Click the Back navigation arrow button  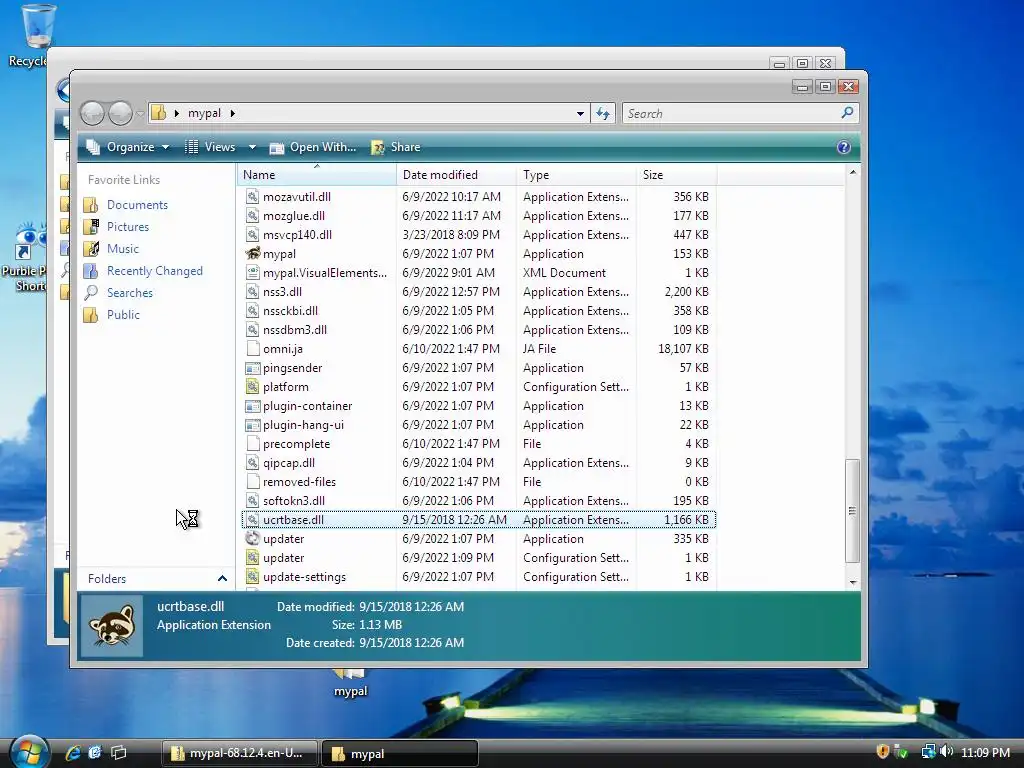click(x=92, y=114)
